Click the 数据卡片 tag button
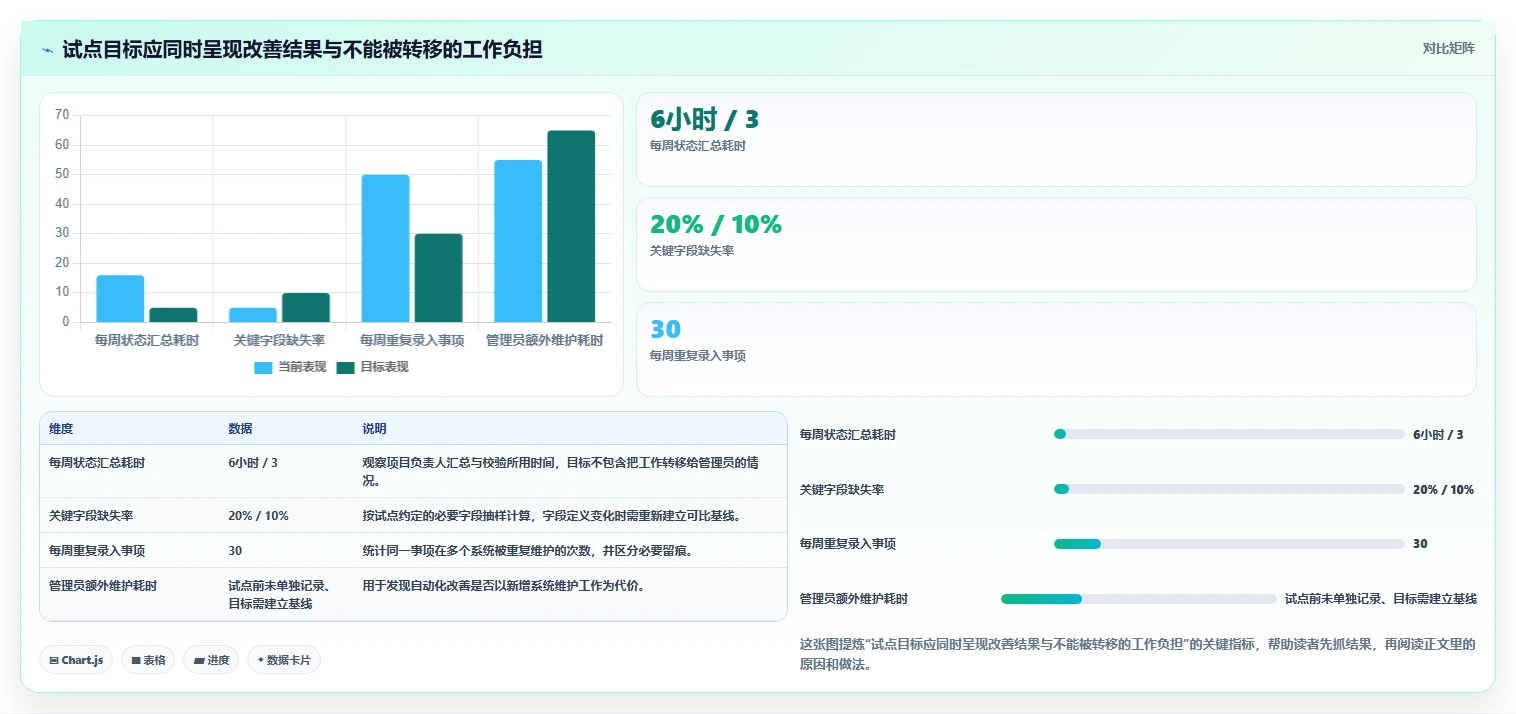The width and height of the screenshot is (1516, 714). click(284, 660)
